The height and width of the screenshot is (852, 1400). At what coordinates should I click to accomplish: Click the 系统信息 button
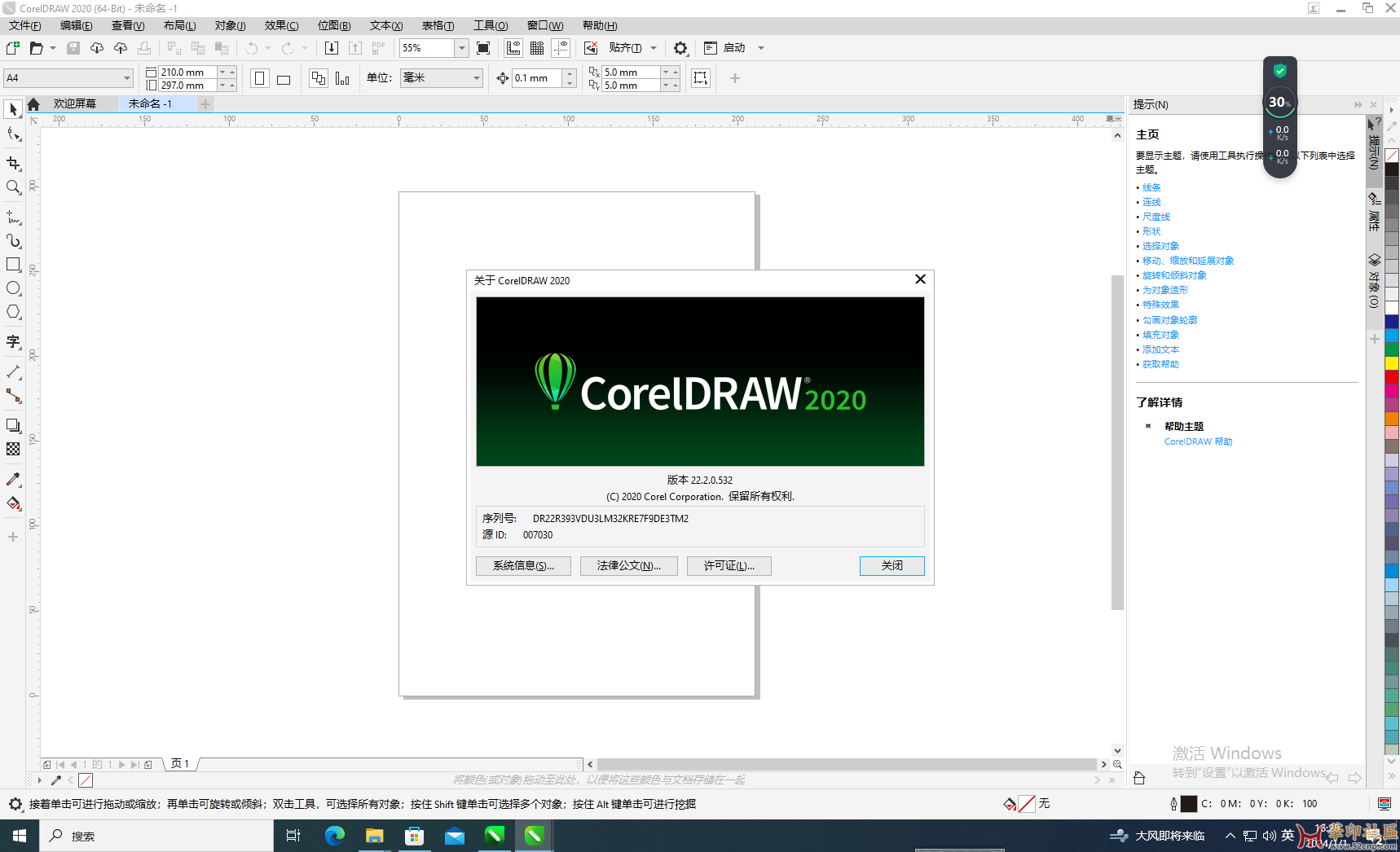523,565
